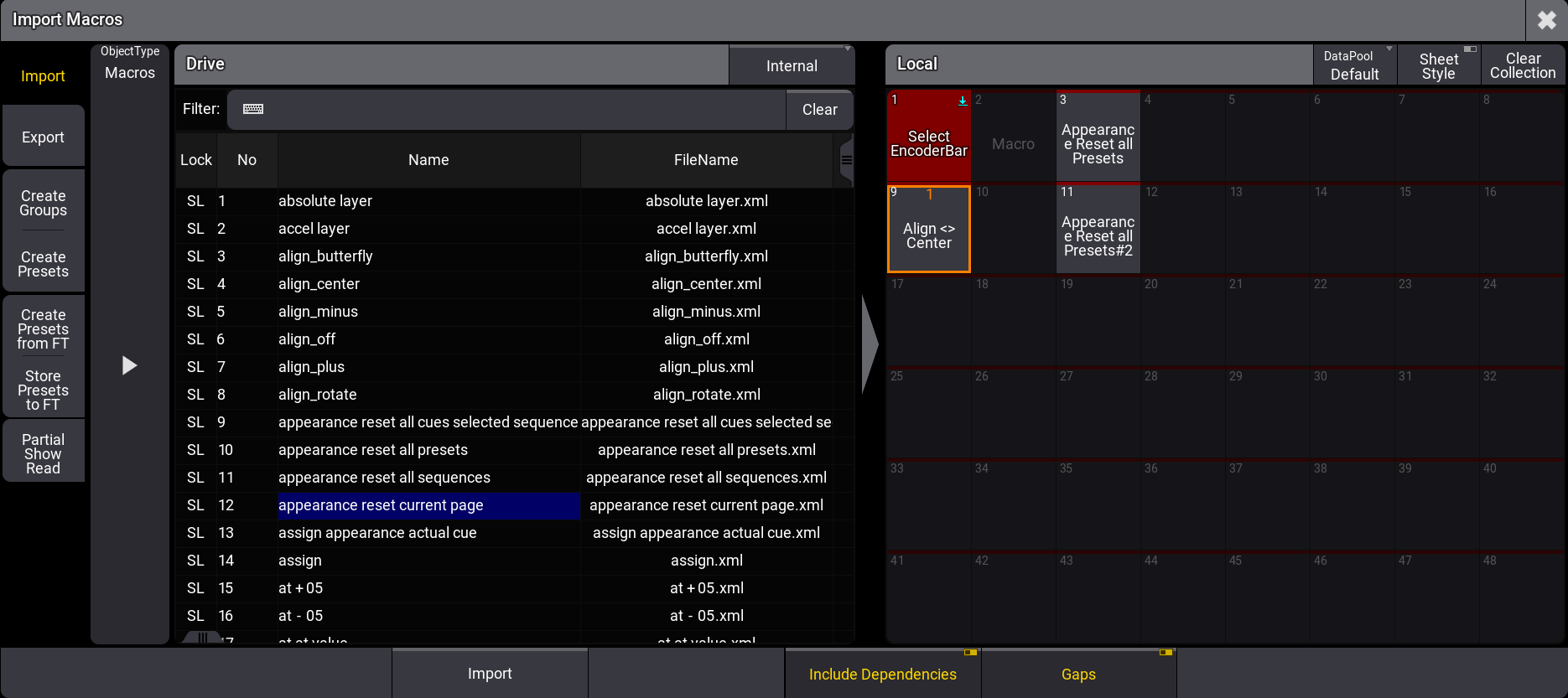The height and width of the screenshot is (698, 1568).
Task: Click the keyboard icon in the Filter field
Action: point(253,109)
